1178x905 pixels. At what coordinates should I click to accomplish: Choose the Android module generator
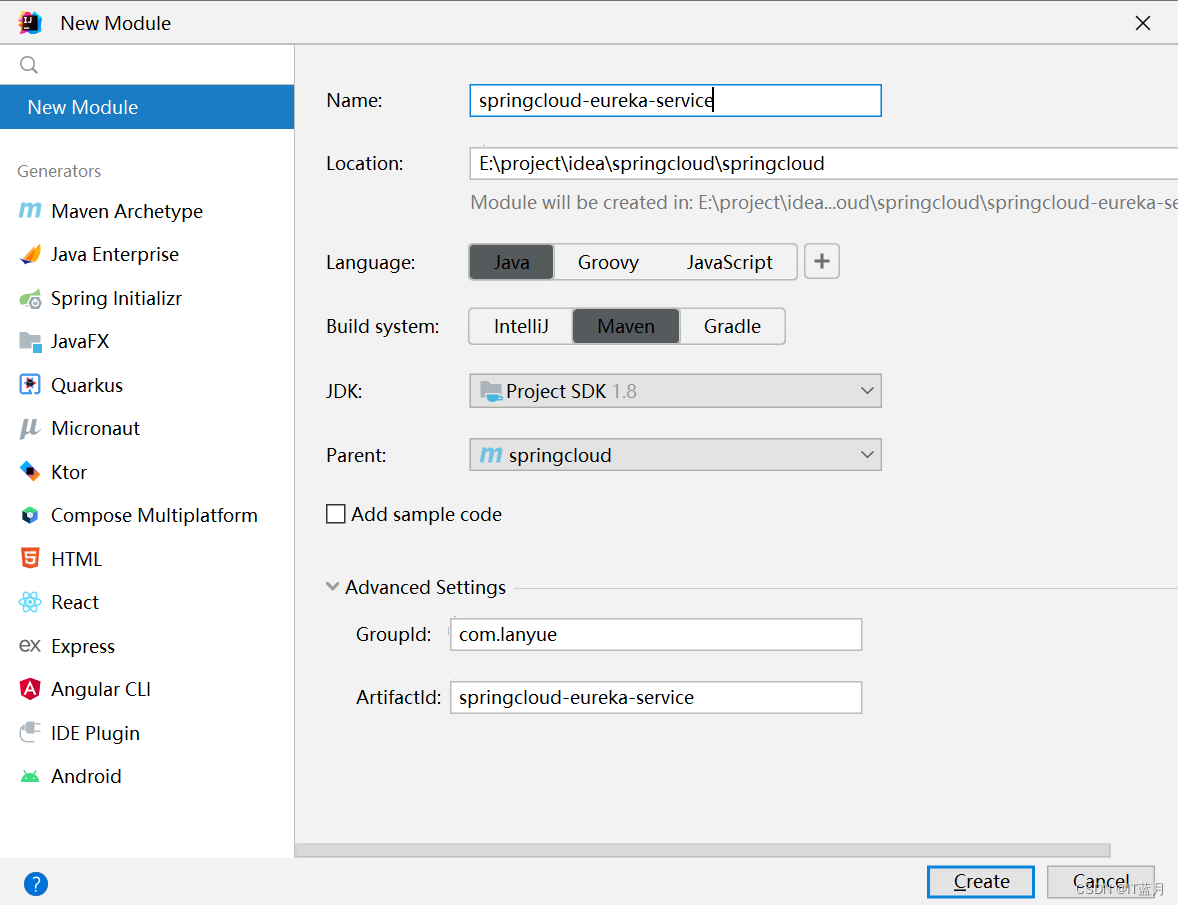(85, 776)
